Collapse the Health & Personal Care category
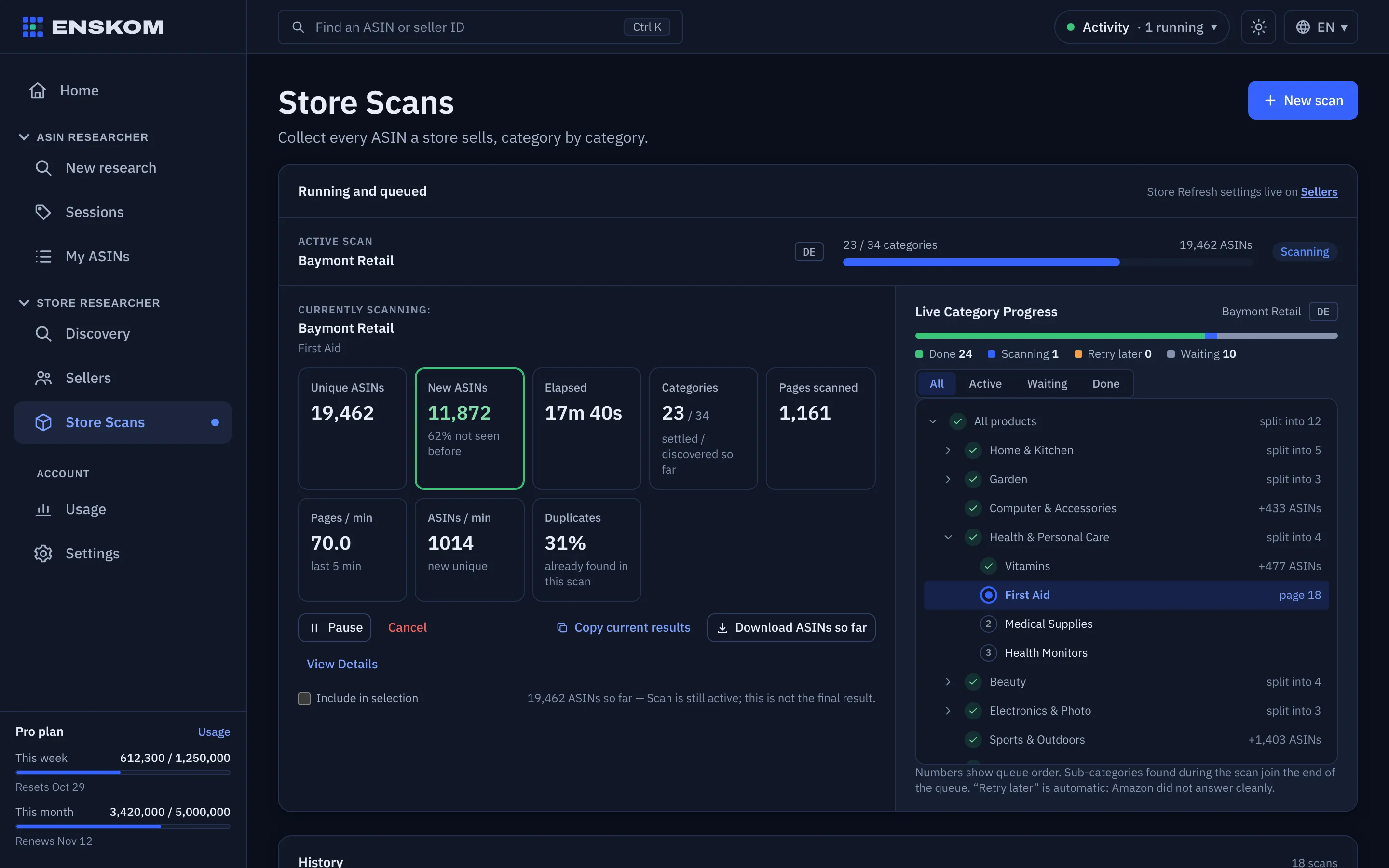Viewport: 1389px width, 868px height. point(948,537)
